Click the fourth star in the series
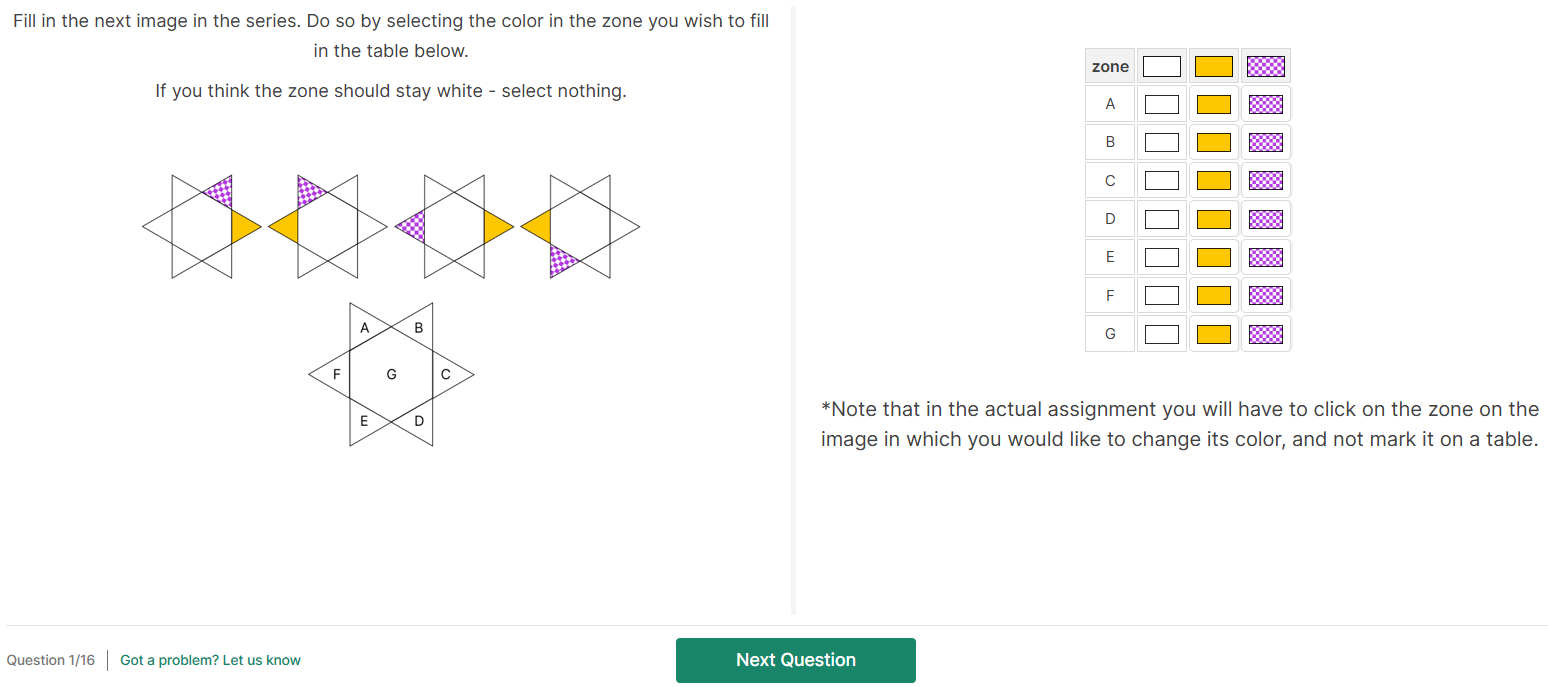 coord(580,227)
